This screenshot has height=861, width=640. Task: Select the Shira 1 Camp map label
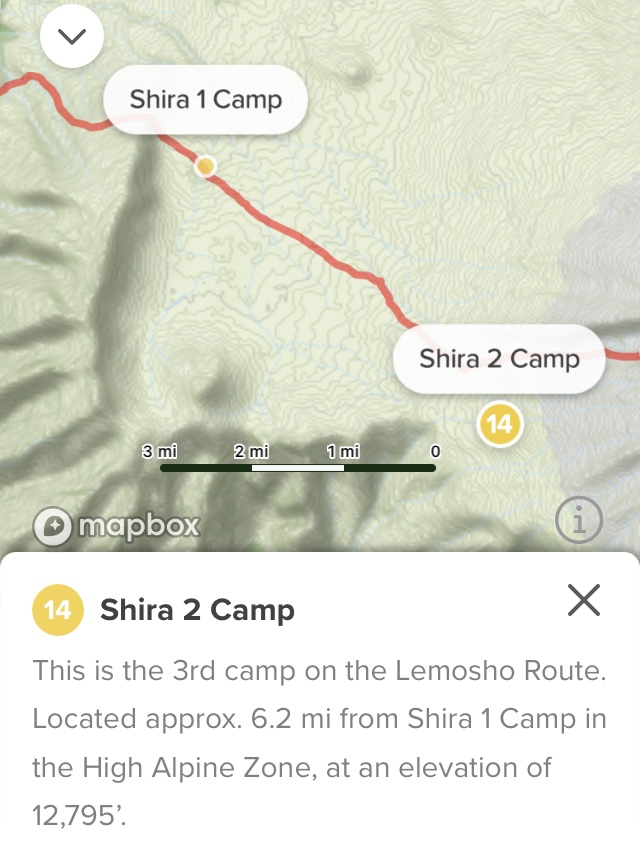[205, 99]
